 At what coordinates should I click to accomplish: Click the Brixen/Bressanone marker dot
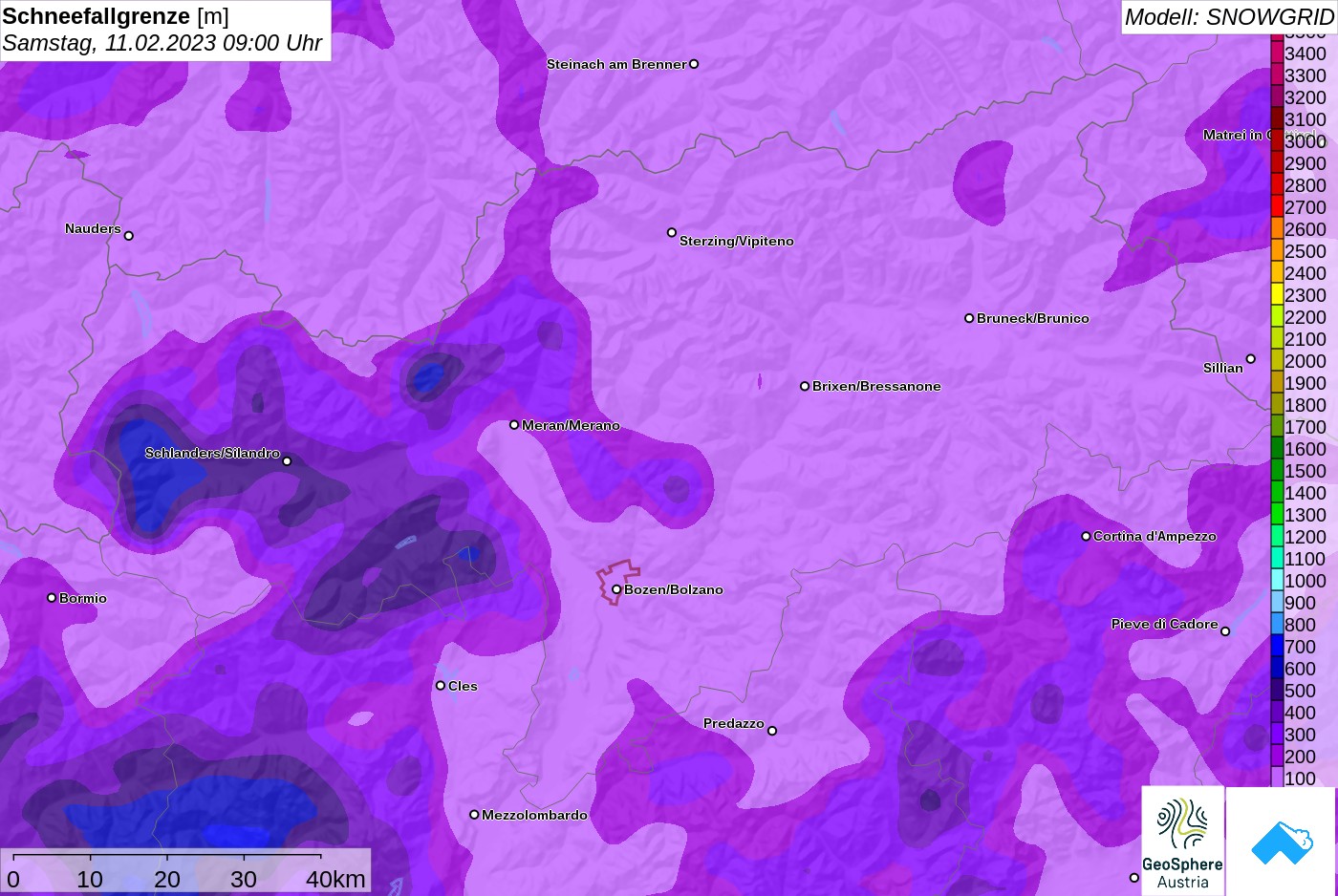tap(805, 386)
